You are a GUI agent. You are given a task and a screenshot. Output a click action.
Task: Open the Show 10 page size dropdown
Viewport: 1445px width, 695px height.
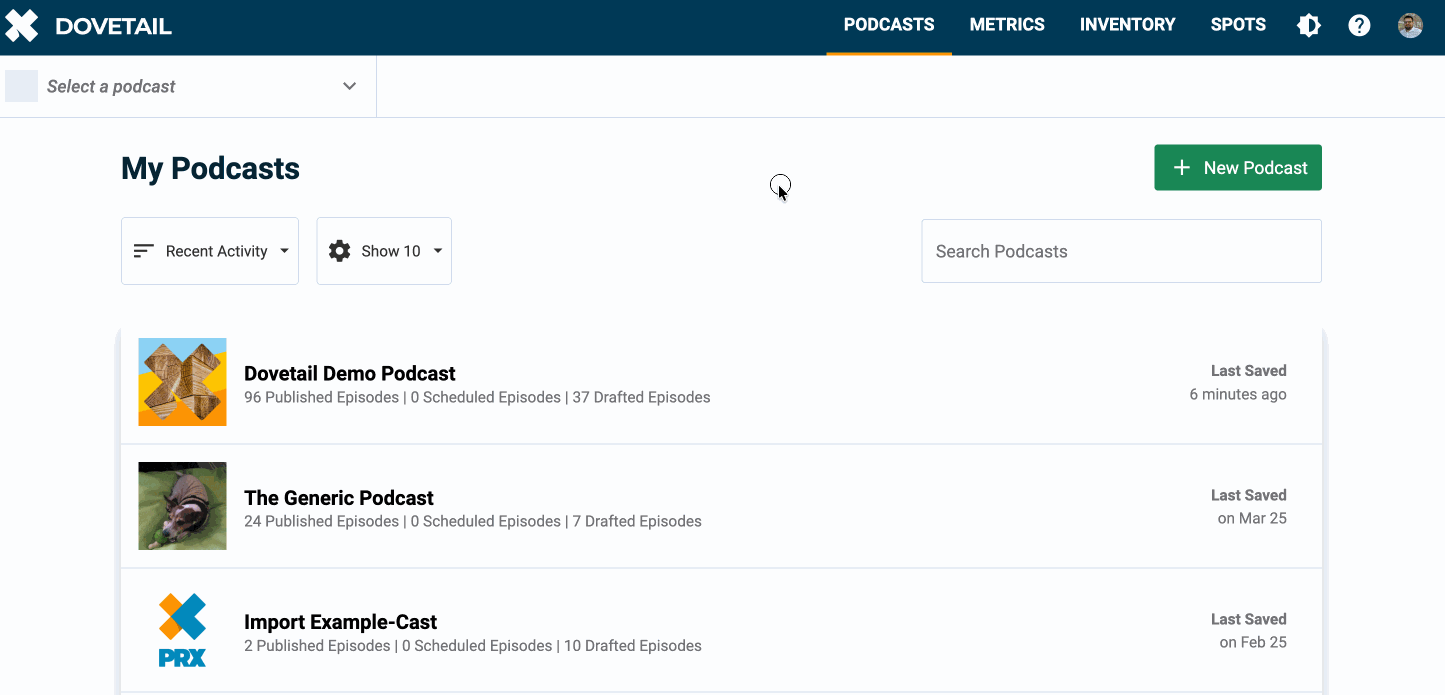[384, 251]
